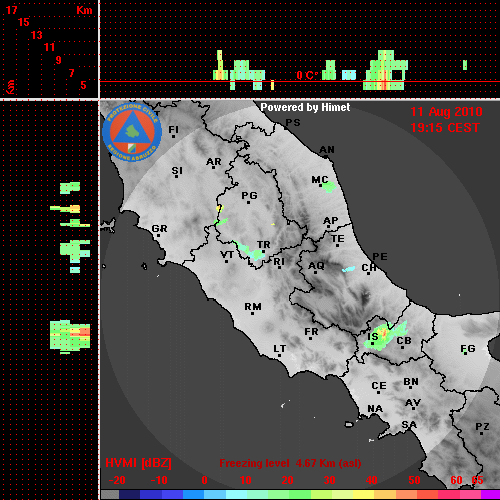Viewport: 500px width, 500px height.
Task: Select the PZ city label
Action: click(482, 426)
